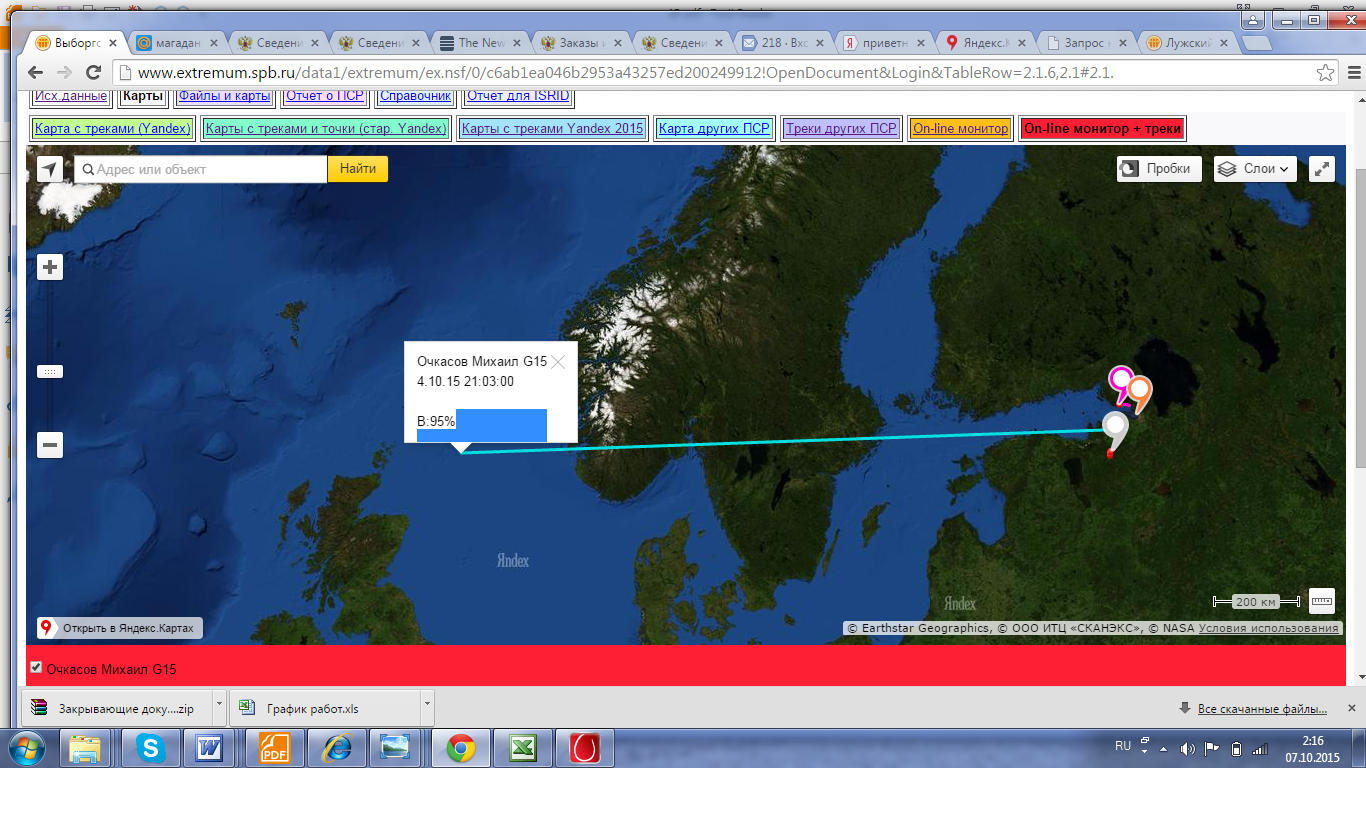Click the orange map placemark pin
The width and height of the screenshot is (1366, 821).
coord(1139,392)
